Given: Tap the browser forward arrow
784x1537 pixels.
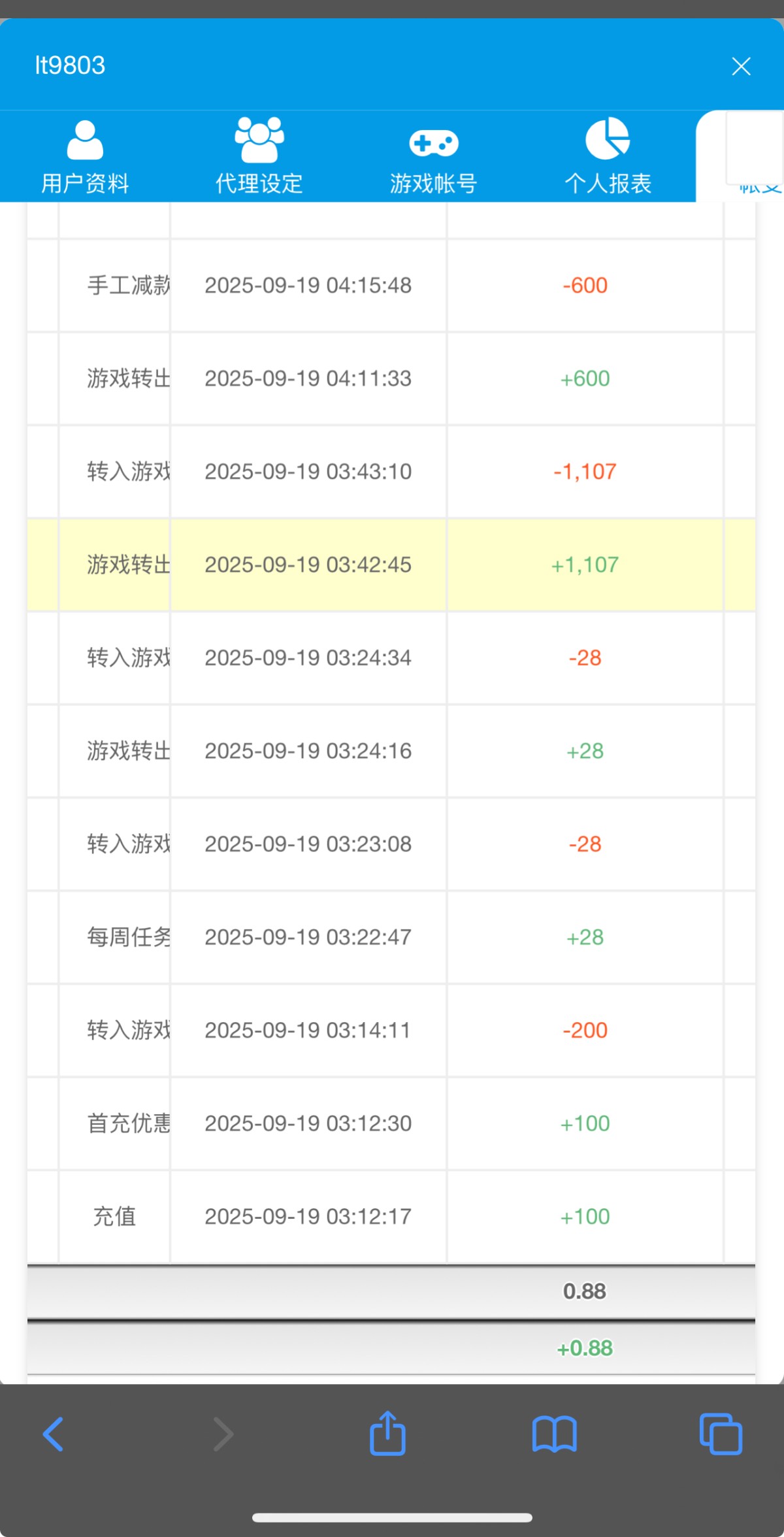Looking at the screenshot, I should coord(223,1434).
